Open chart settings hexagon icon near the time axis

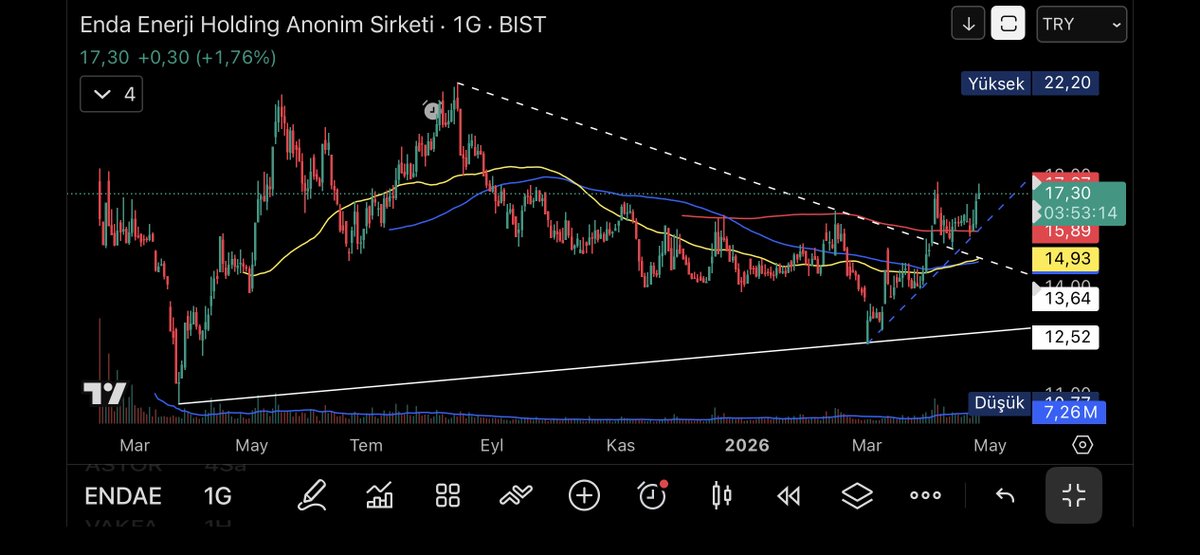point(1083,445)
